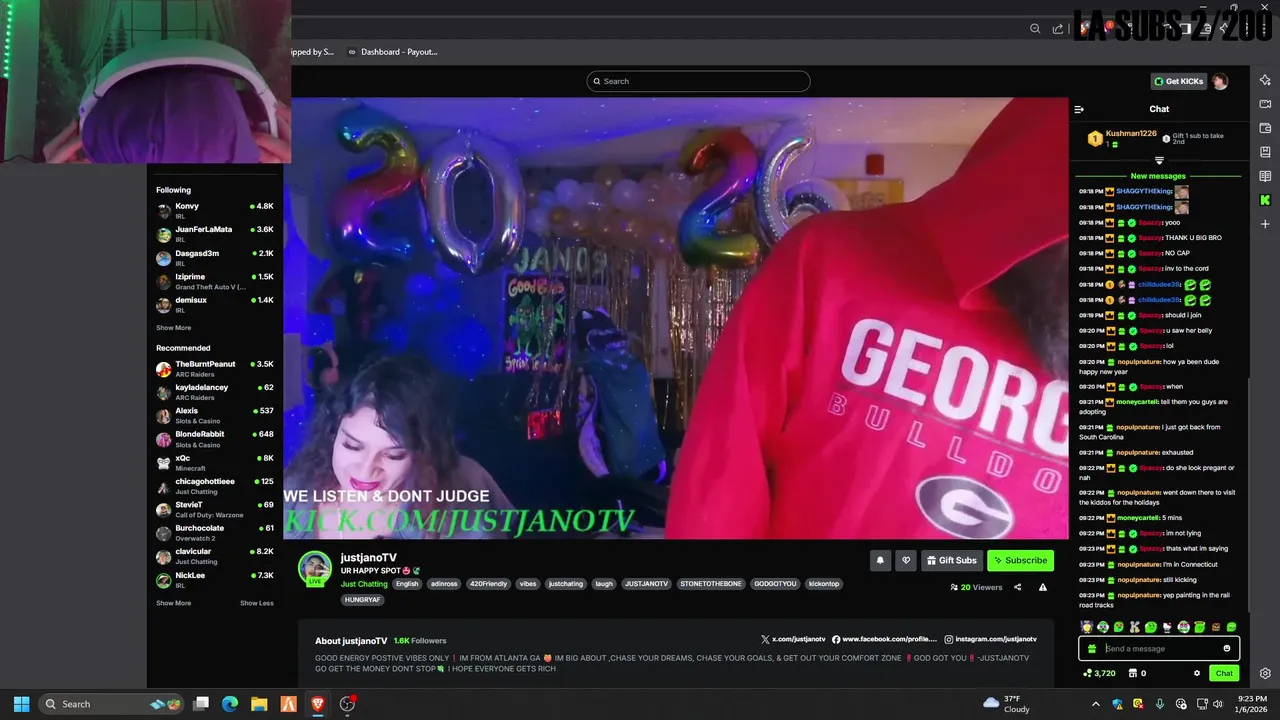This screenshot has height=720, width=1280.
Task: Open Brave Wallet sidebar icon
Action: click(x=1265, y=128)
